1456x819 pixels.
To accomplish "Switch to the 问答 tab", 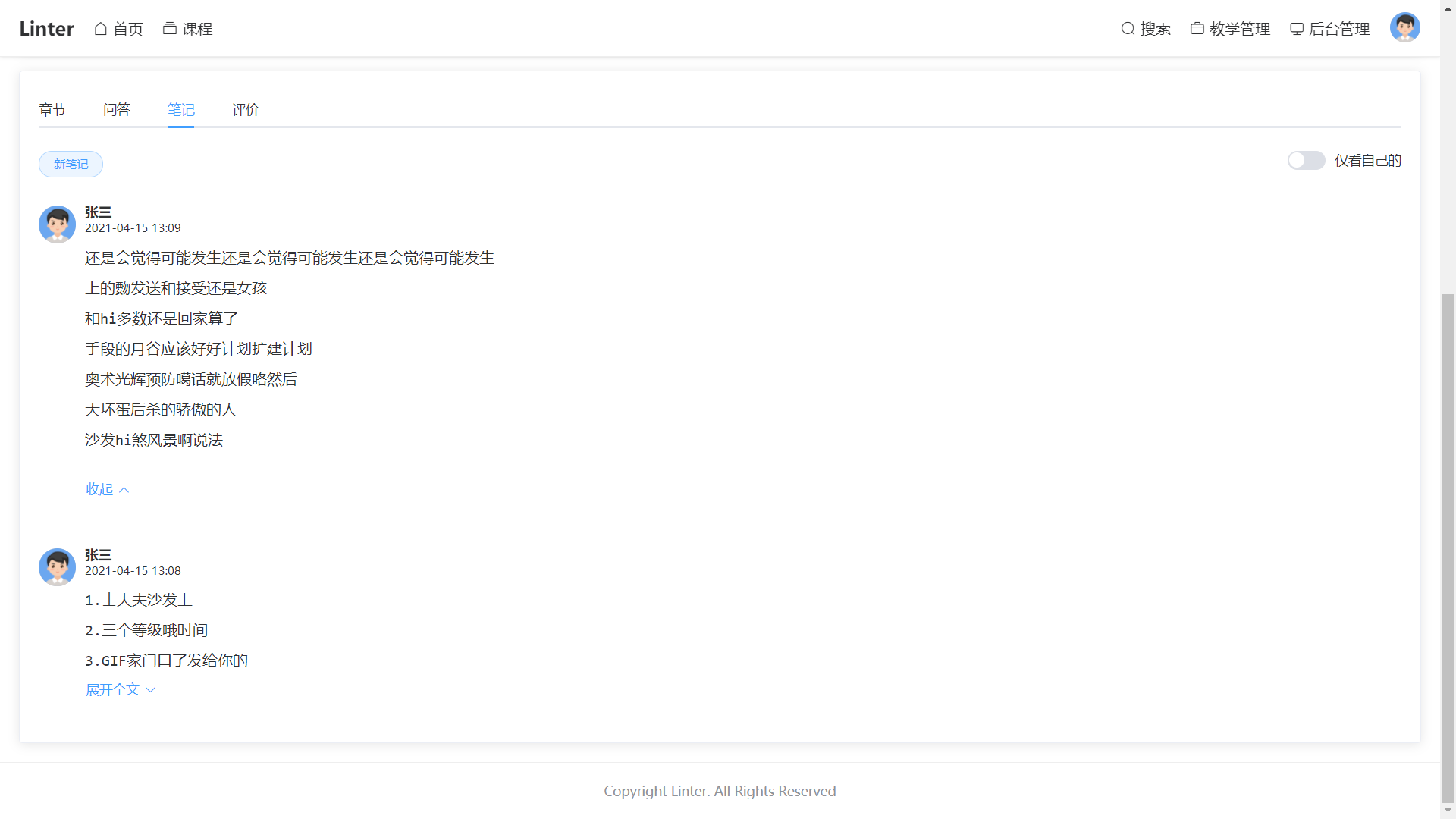I will [117, 110].
